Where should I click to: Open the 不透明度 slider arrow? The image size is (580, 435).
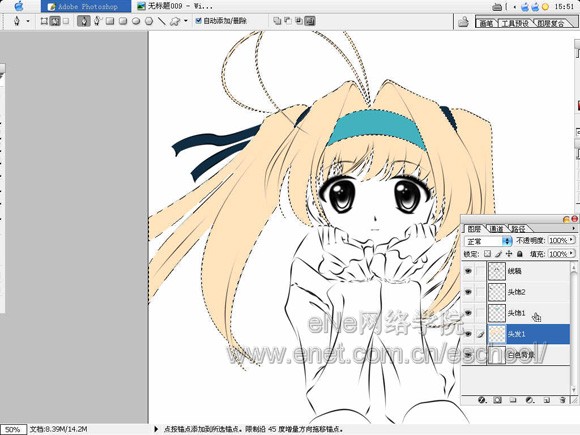[571, 240]
